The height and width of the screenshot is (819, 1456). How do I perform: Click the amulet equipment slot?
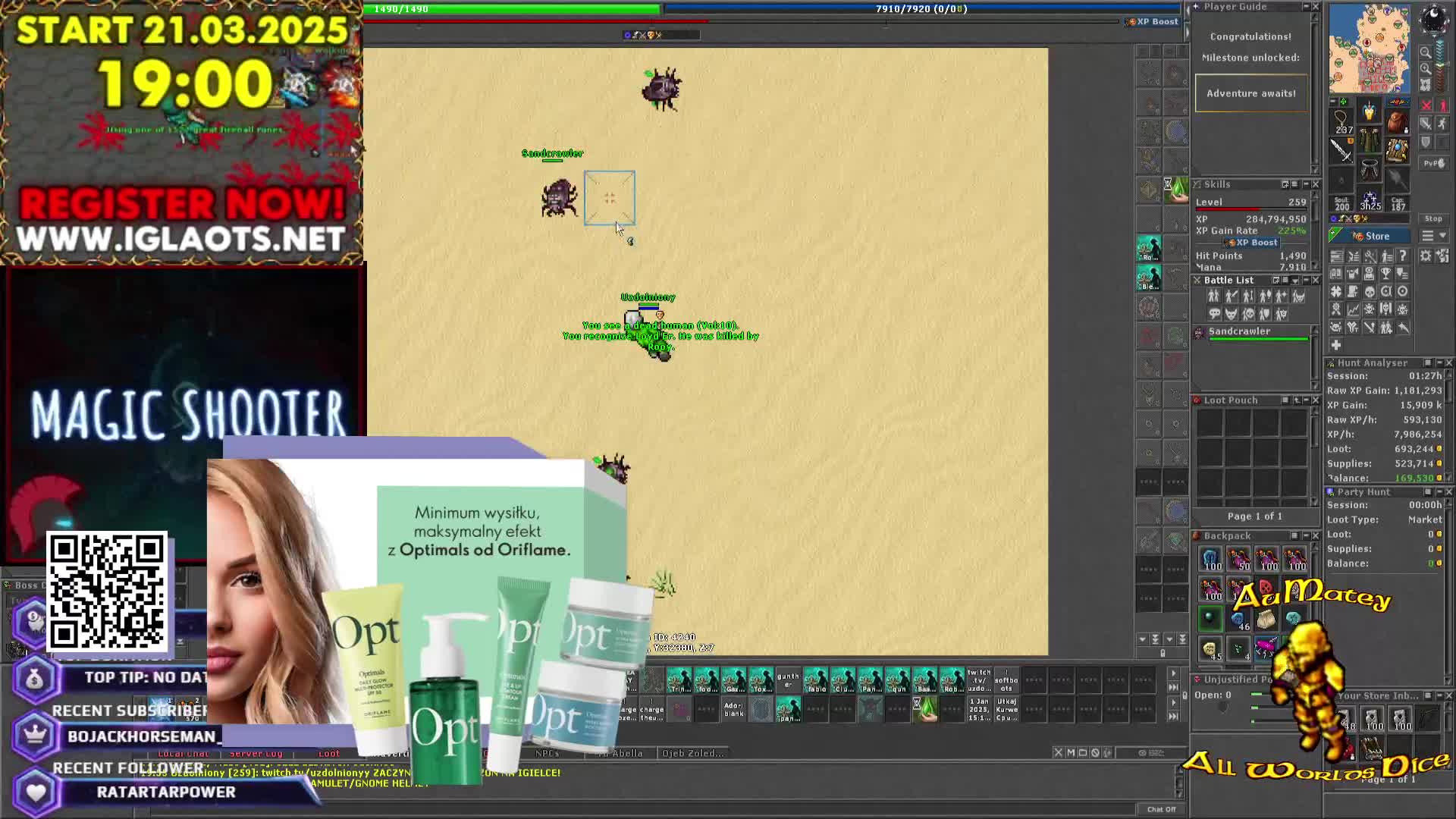coord(1341,121)
